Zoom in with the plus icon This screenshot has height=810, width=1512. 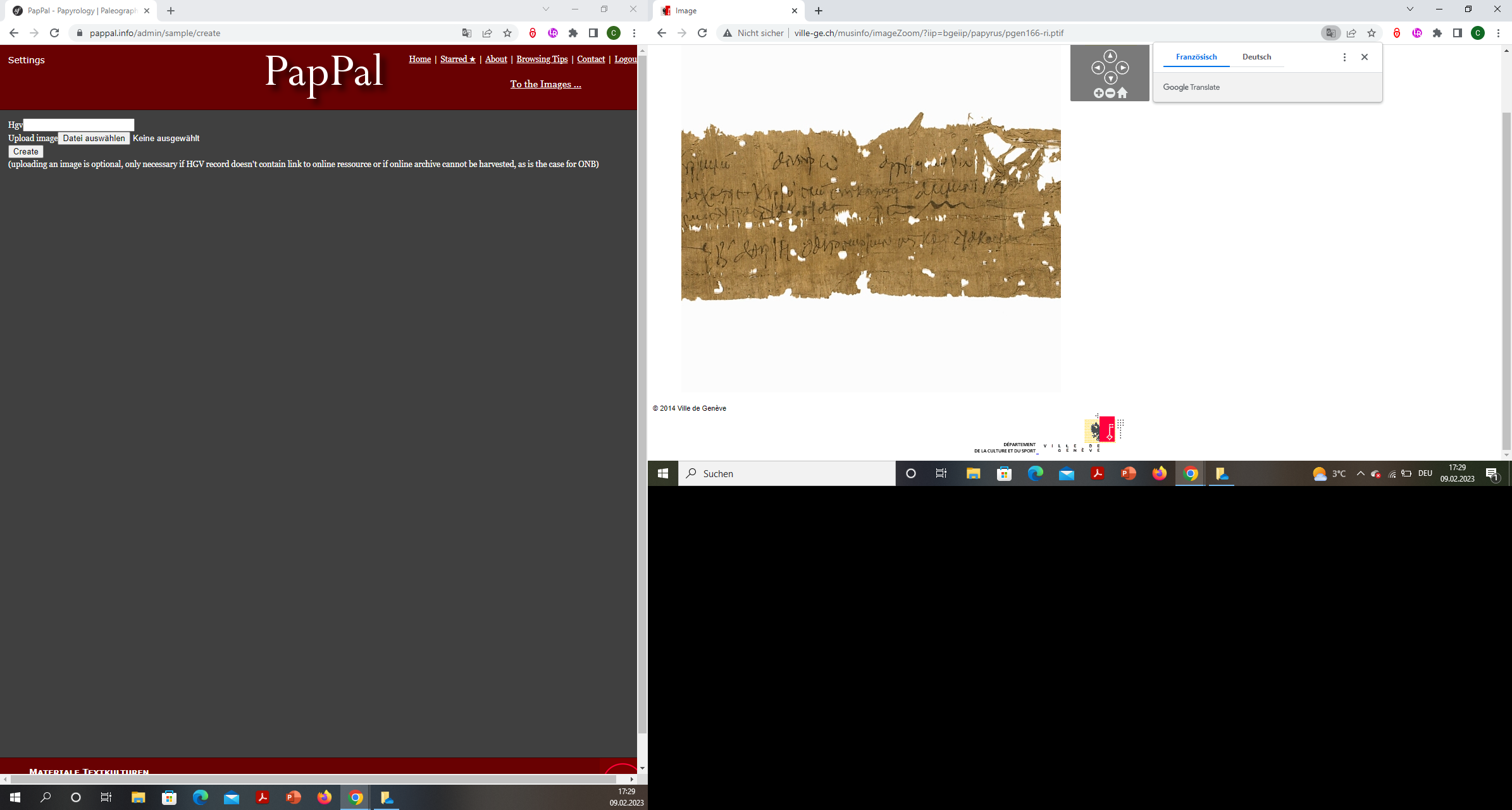[x=1098, y=94]
